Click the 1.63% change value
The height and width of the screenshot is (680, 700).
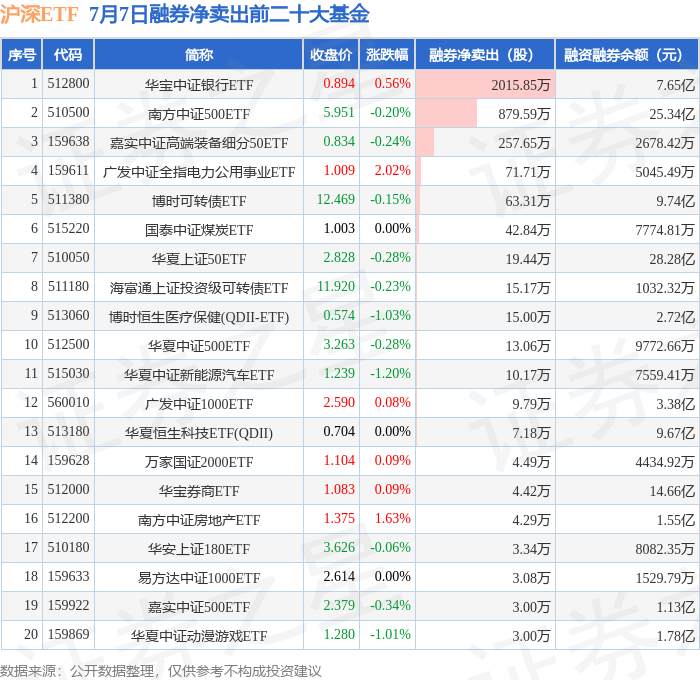pos(392,519)
